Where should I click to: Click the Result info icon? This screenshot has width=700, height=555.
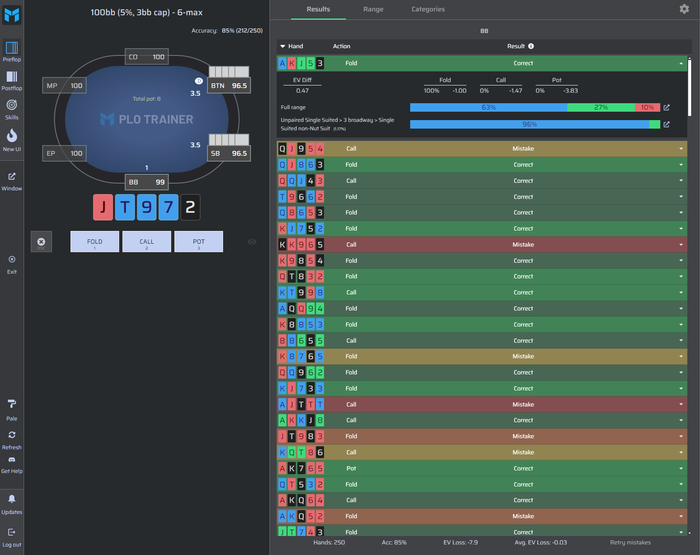pyautogui.click(x=531, y=46)
